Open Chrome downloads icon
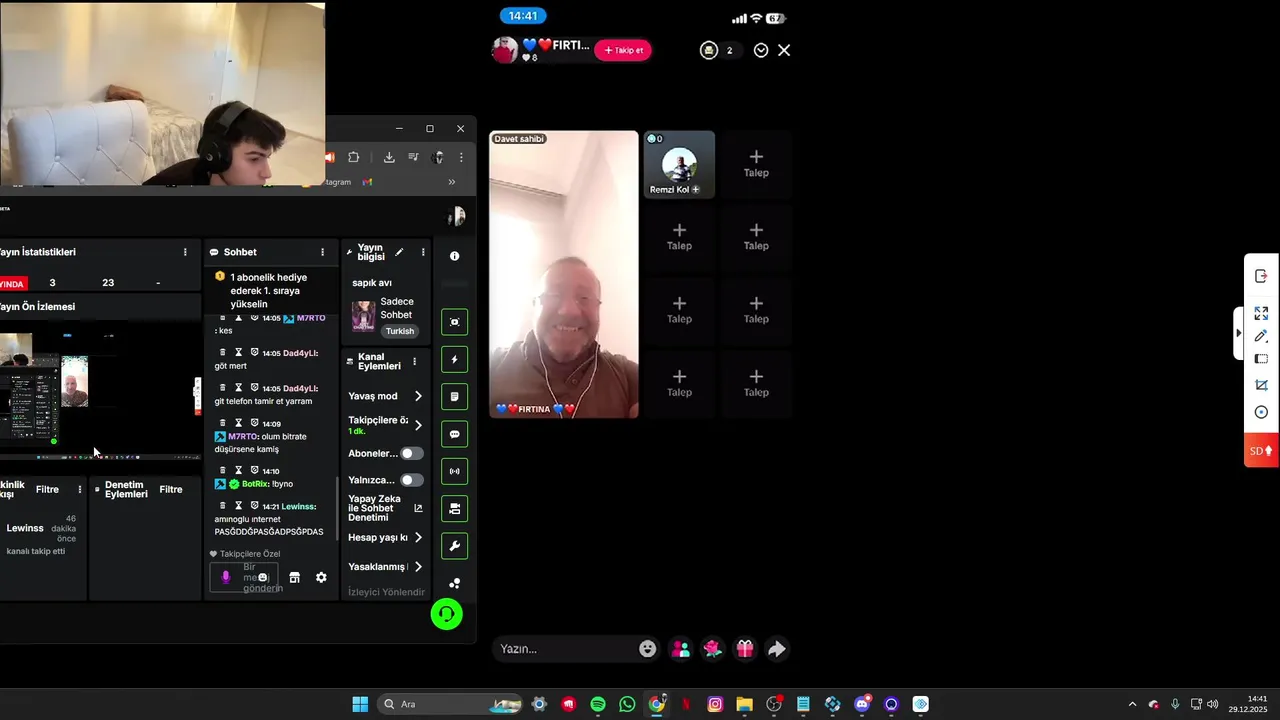Image resolution: width=1280 pixels, height=720 pixels. tap(389, 157)
